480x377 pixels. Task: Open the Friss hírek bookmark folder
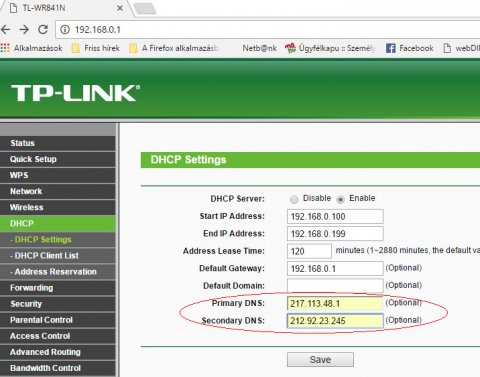click(96, 48)
